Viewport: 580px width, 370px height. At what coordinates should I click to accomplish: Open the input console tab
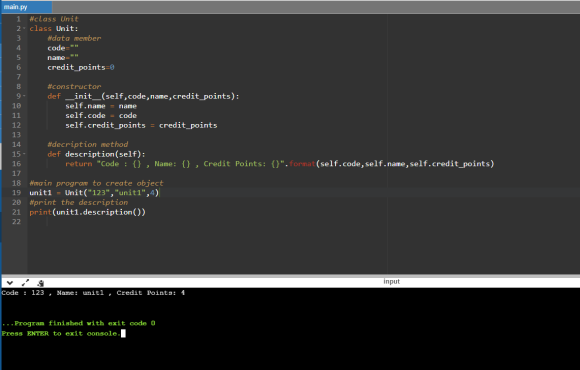(x=391, y=282)
